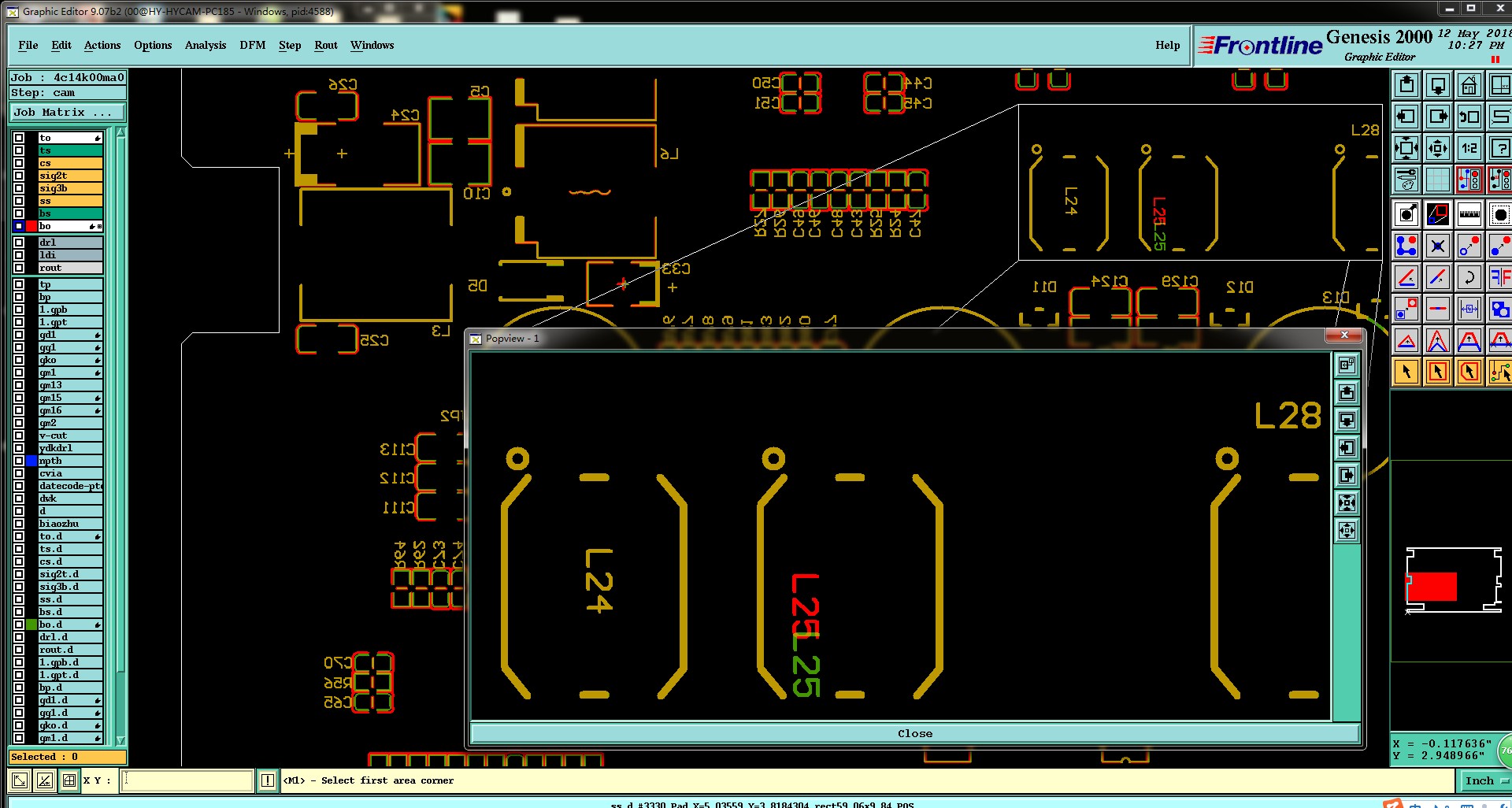Click the Close button in Popview
The width and height of the screenshot is (1512, 808).
click(x=914, y=733)
